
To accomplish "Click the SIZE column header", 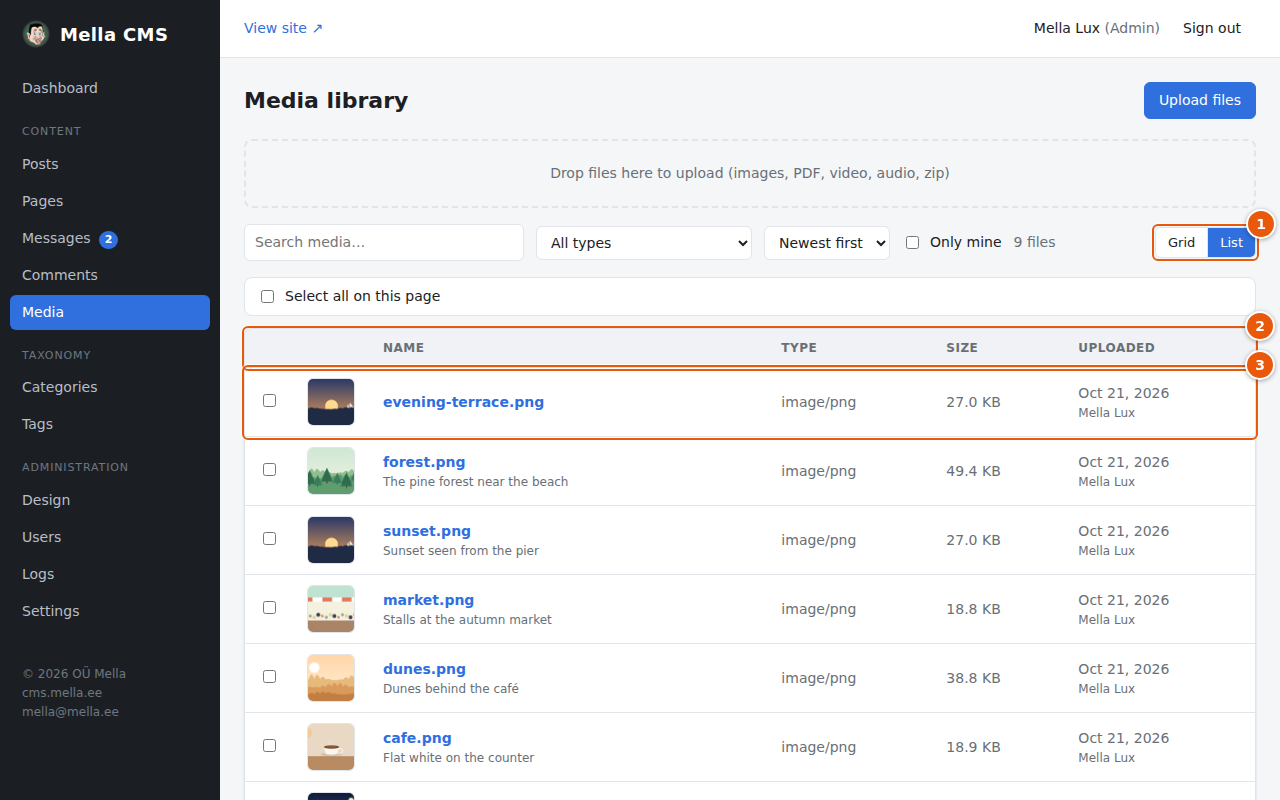I will point(962,348).
